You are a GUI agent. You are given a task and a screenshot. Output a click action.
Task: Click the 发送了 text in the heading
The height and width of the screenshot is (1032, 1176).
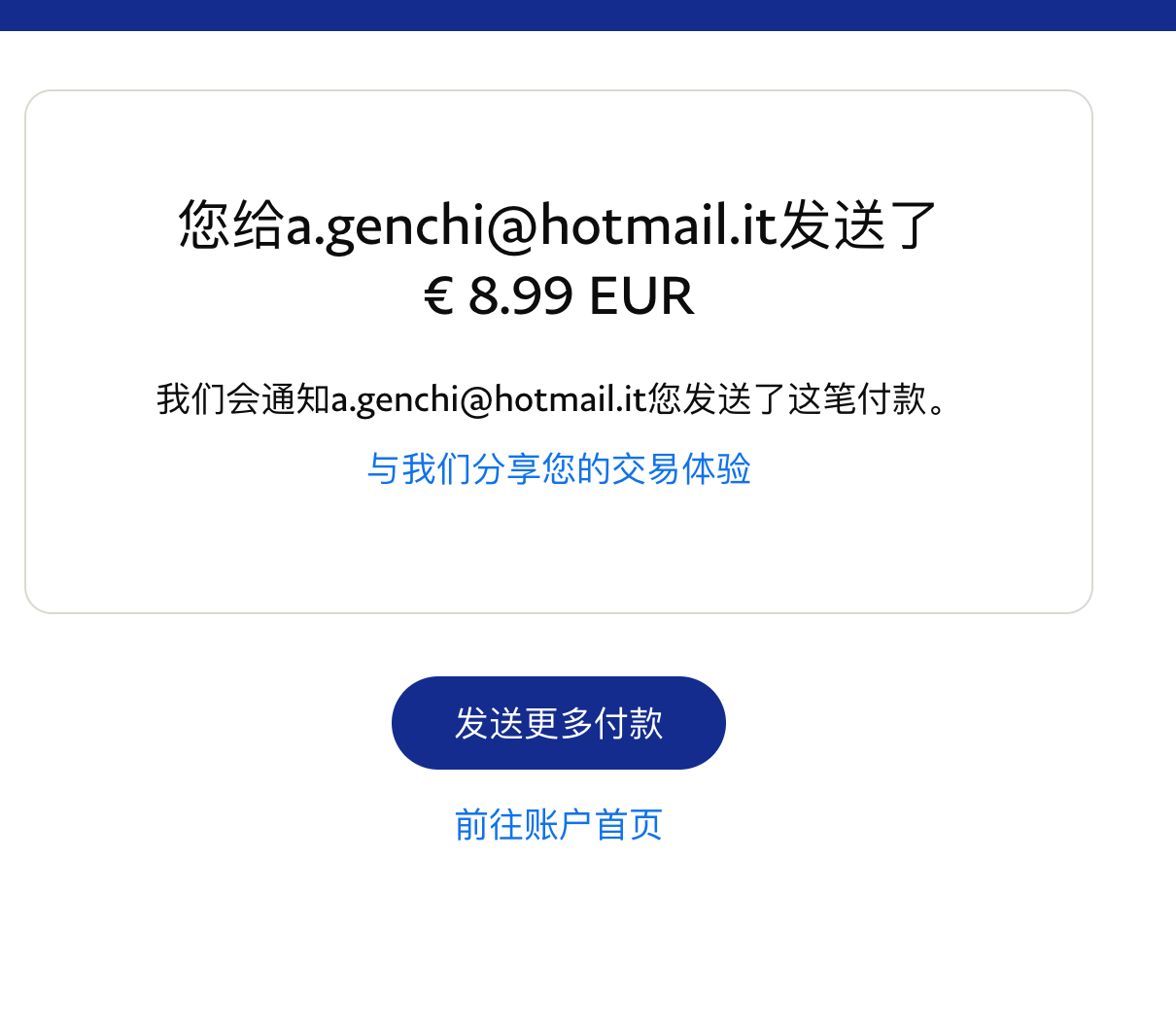858,225
